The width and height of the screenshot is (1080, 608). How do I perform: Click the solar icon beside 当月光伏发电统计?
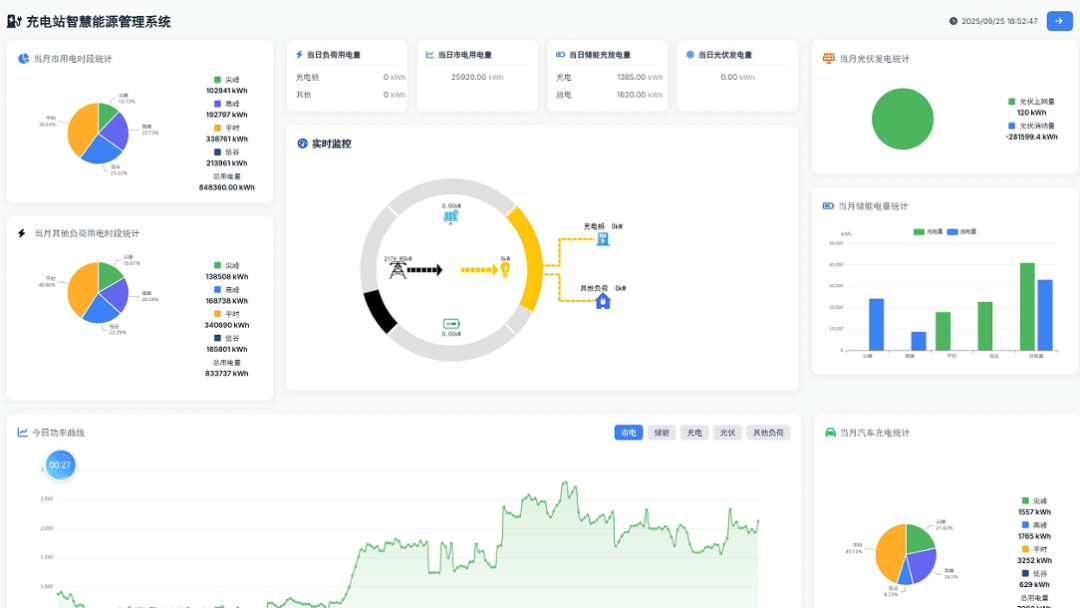coord(828,59)
